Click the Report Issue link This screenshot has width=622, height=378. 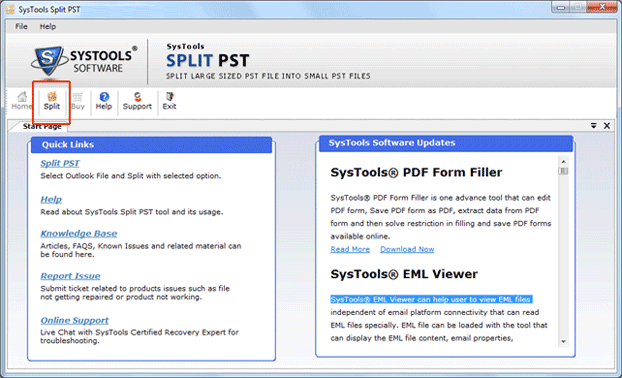[x=70, y=276]
